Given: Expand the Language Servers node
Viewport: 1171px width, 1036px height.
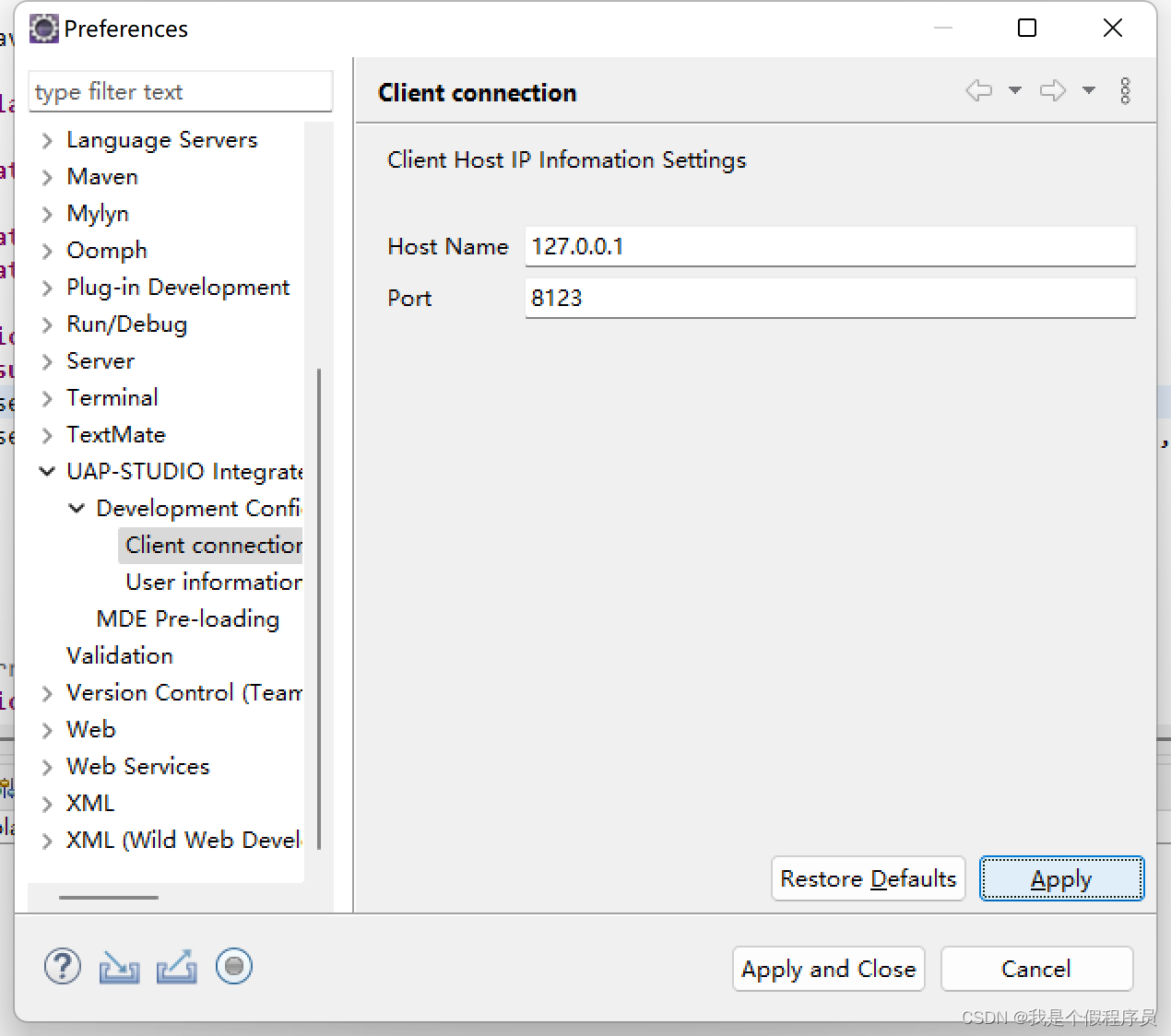Looking at the screenshot, I should (x=47, y=140).
